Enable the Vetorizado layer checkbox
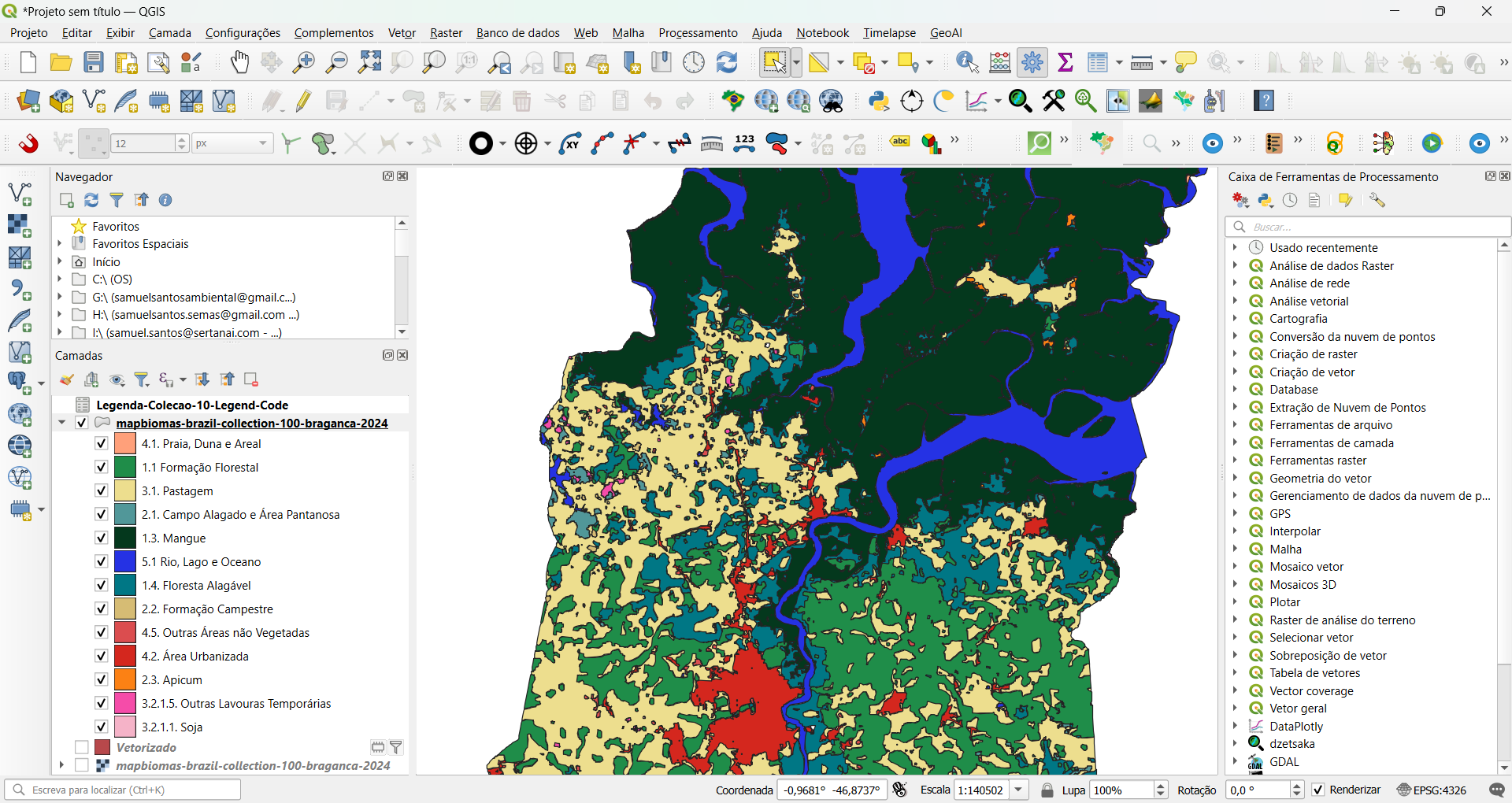 pos(81,747)
